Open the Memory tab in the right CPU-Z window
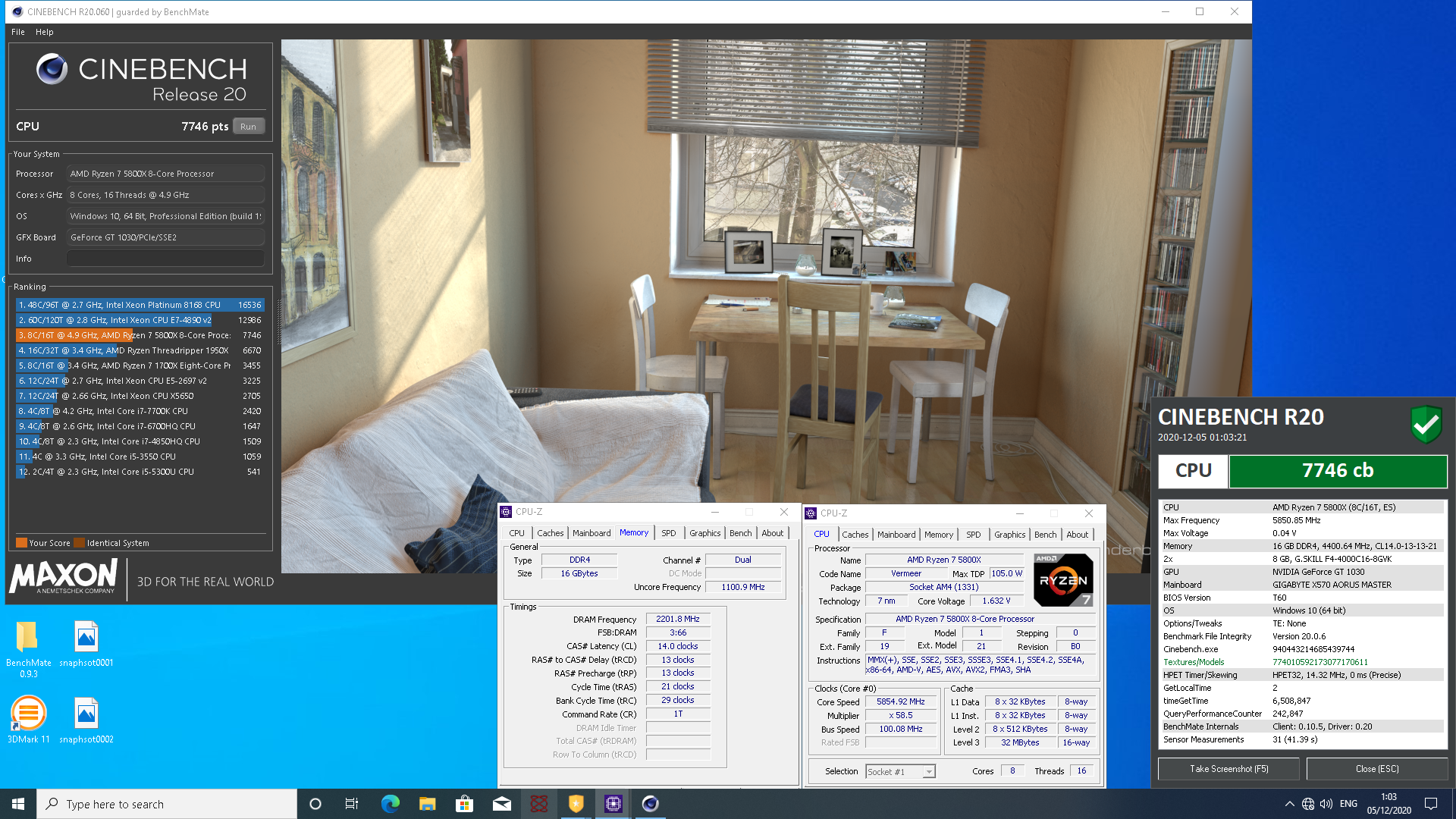The width and height of the screenshot is (1456, 819). coord(939,535)
